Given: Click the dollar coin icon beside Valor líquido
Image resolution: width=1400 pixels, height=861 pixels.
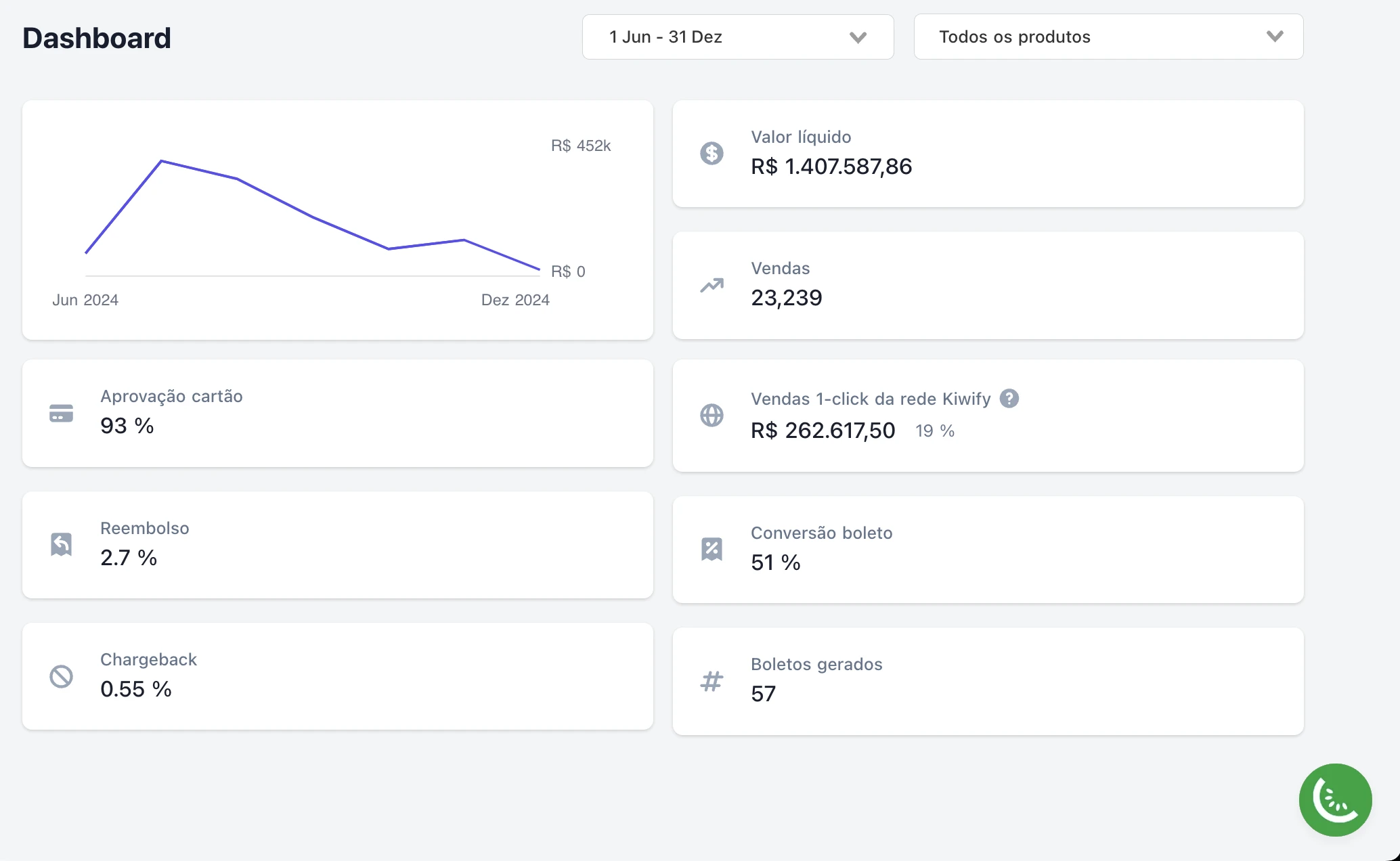Looking at the screenshot, I should [x=712, y=154].
